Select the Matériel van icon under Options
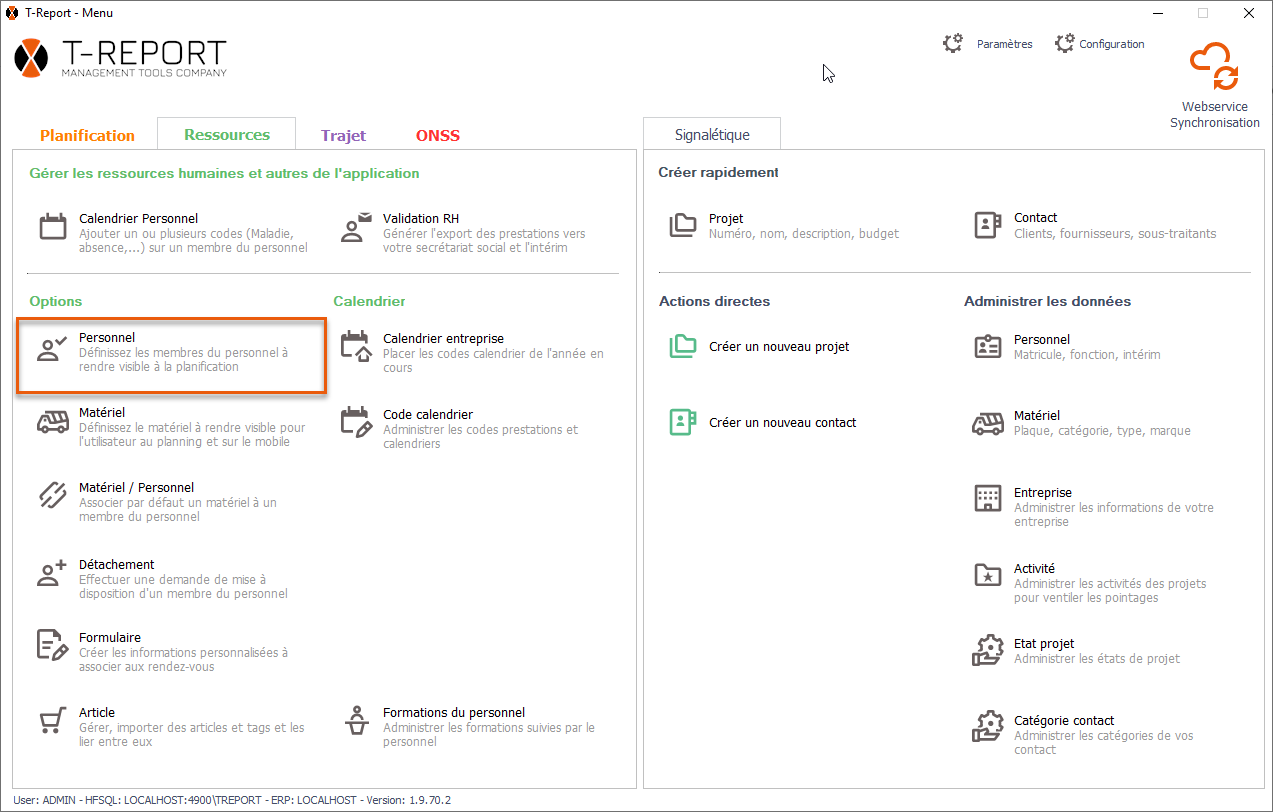Image resolution: width=1273 pixels, height=812 pixels. pos(53,422)
